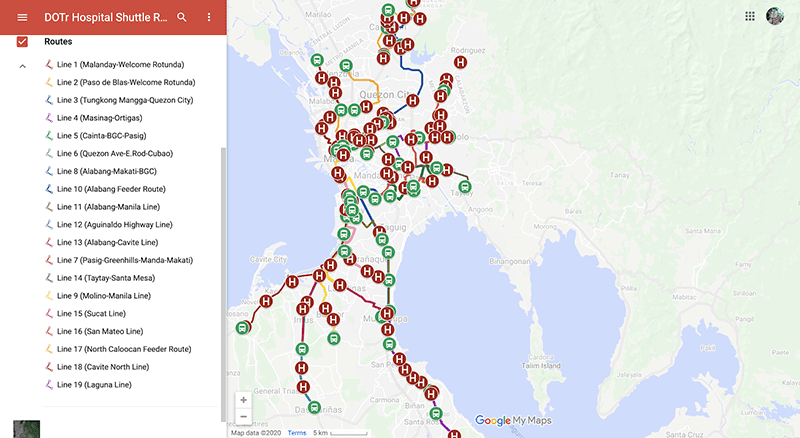
Task: Select Line 10 (Alabang Feeder Route)
Action: coord(111,189)
